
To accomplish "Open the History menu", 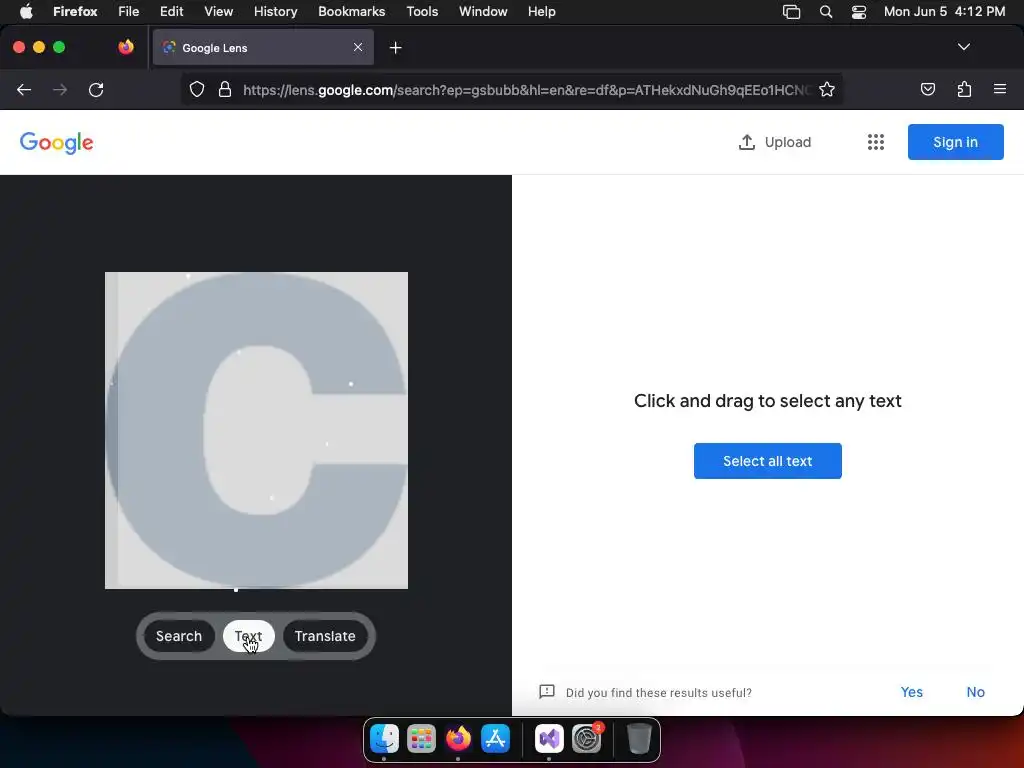I will tap(276, 12).
